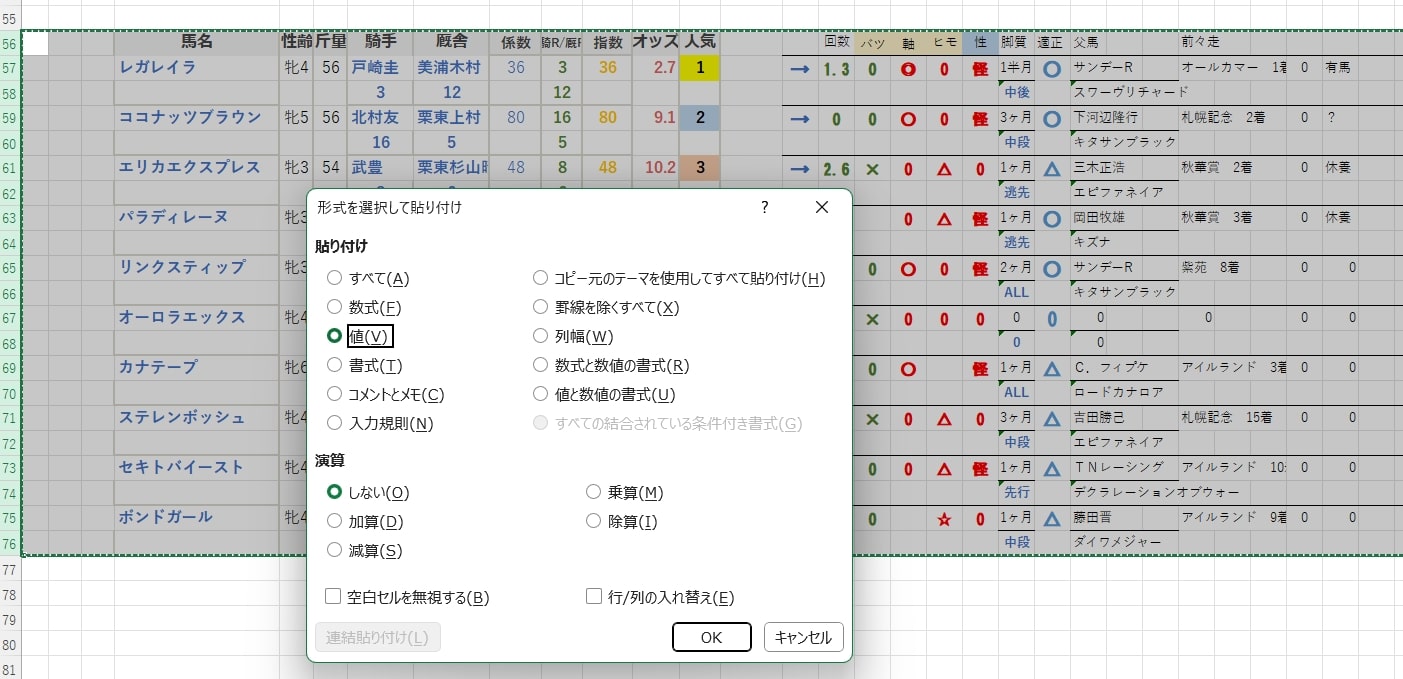The image size is (1403, 679).
Task: Click the キャンセル button
Action: click(x=805, y=637)
